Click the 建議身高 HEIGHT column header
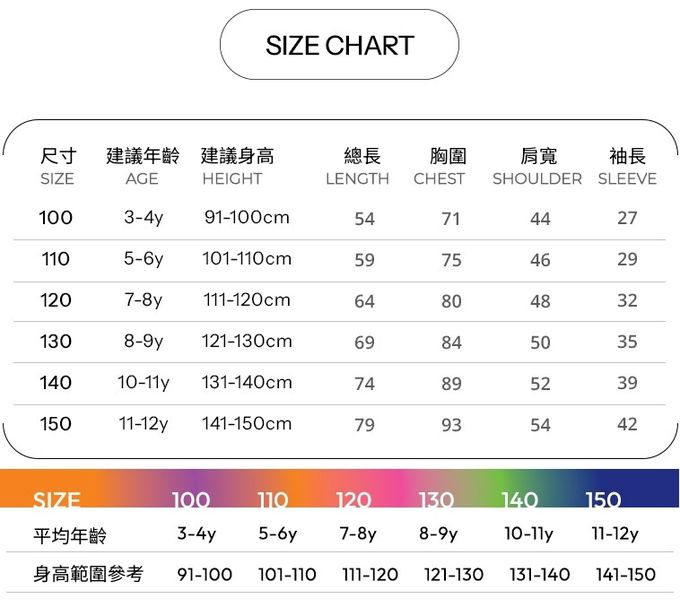 pyautogui.click(x=236, y=167)
